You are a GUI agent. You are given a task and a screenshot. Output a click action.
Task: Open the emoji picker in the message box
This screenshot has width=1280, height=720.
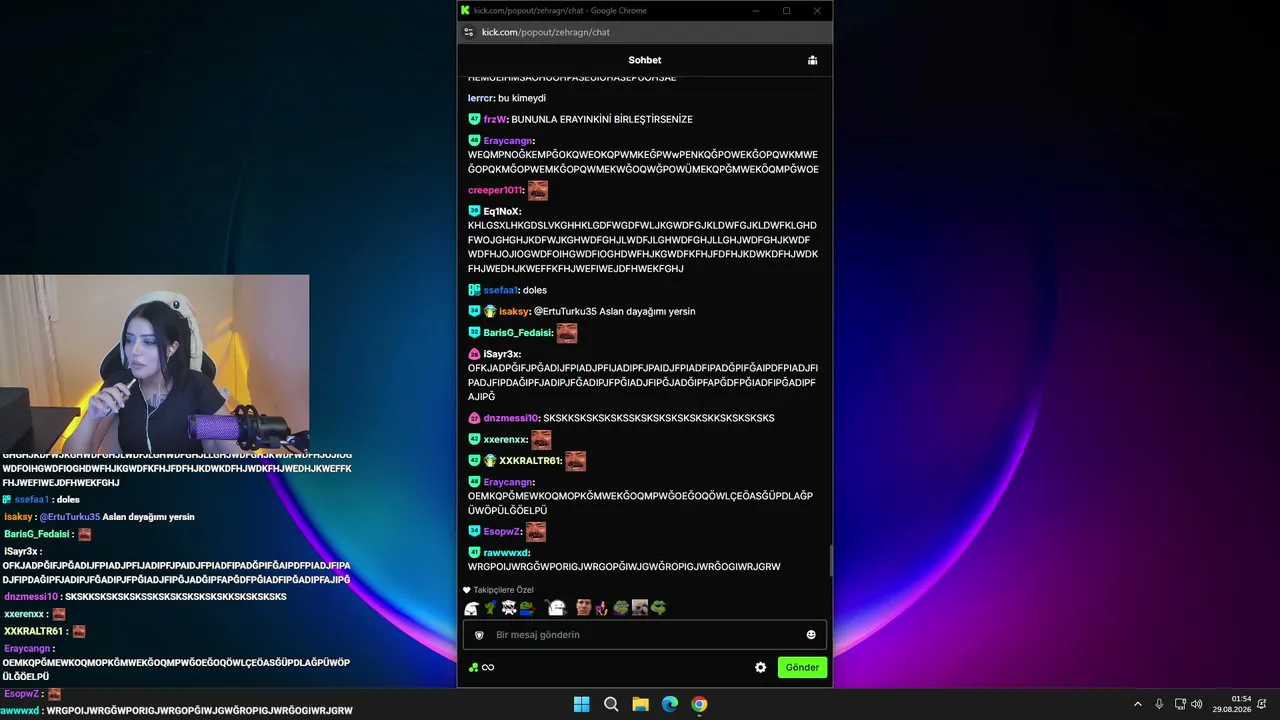(811, 635)
